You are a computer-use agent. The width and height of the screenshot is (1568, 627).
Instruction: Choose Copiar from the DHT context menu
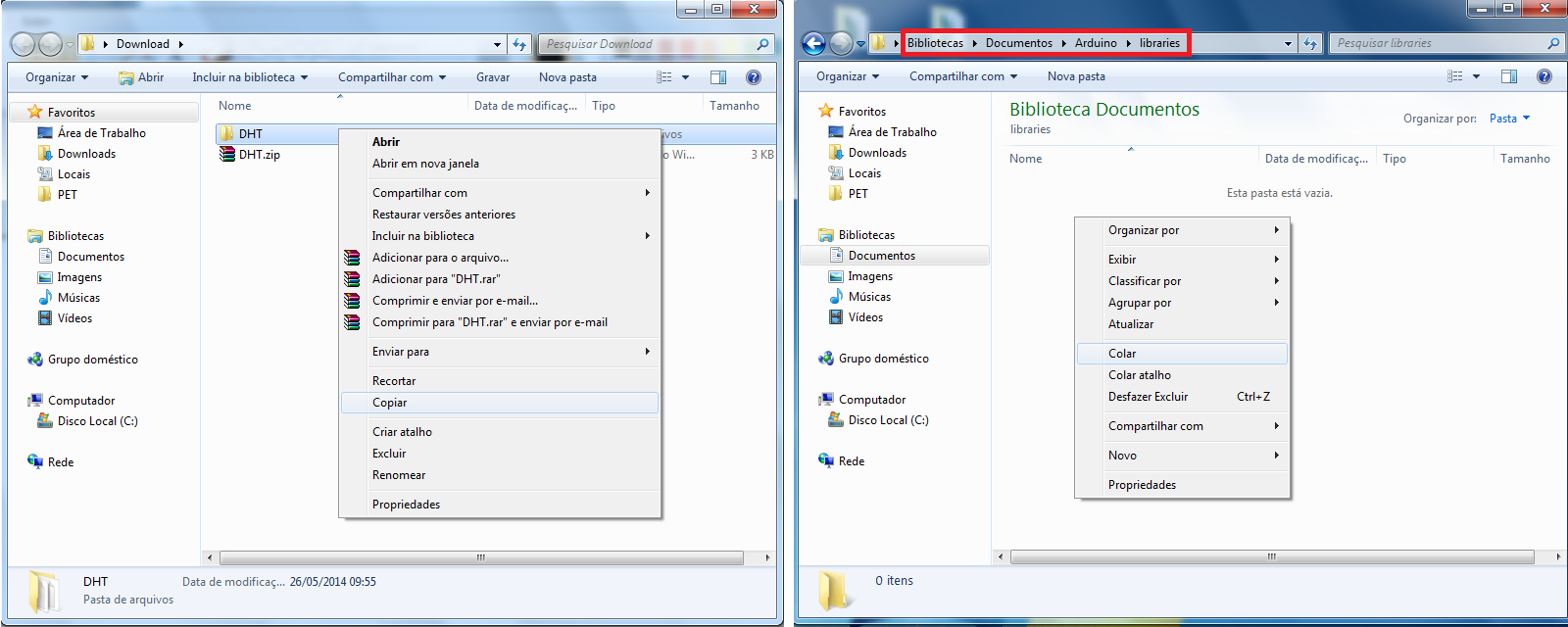[x=390, y=403]
